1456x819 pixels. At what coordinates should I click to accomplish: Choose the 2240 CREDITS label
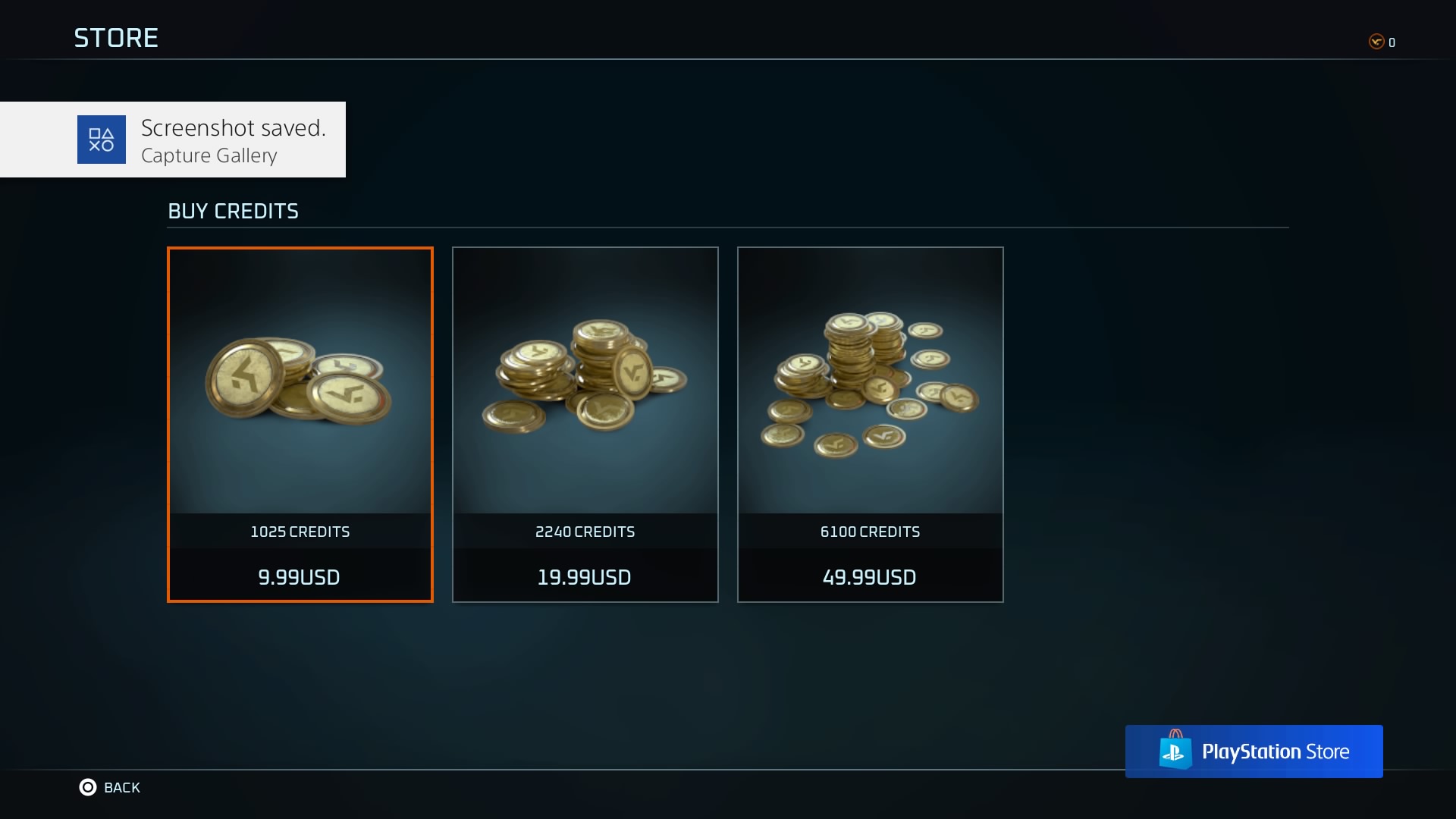click(x=585, y=532)
